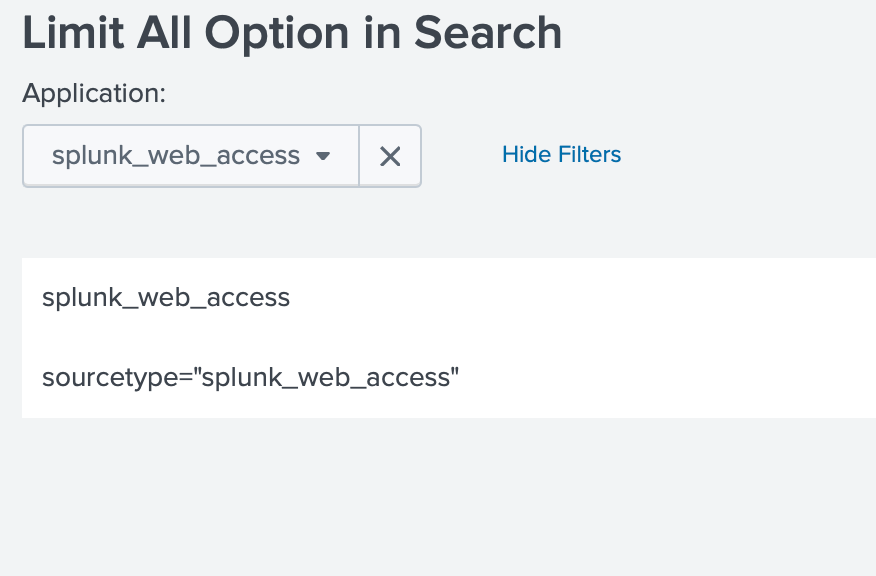This screenshot has height=576, width=876.
Task: Hide the filters panel
Action: point(561,155)
